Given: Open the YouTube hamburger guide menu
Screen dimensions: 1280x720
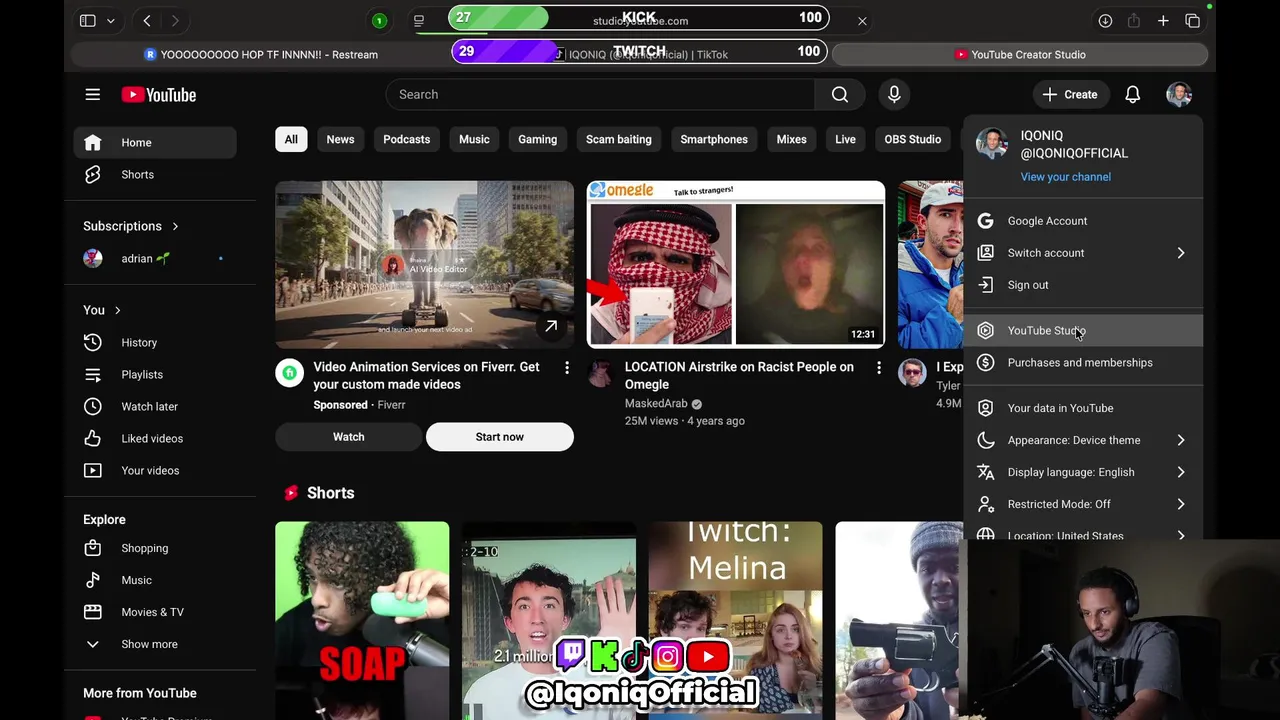Looking at the screenshot, I should coord(92,94).
